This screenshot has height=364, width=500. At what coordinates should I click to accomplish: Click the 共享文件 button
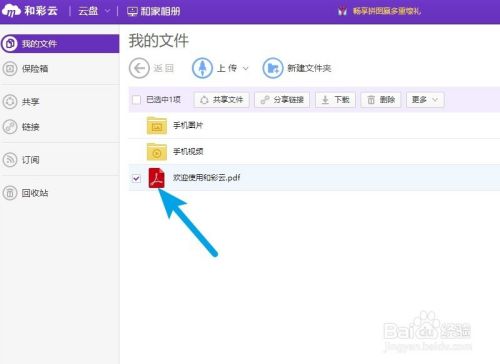(221, 100)
